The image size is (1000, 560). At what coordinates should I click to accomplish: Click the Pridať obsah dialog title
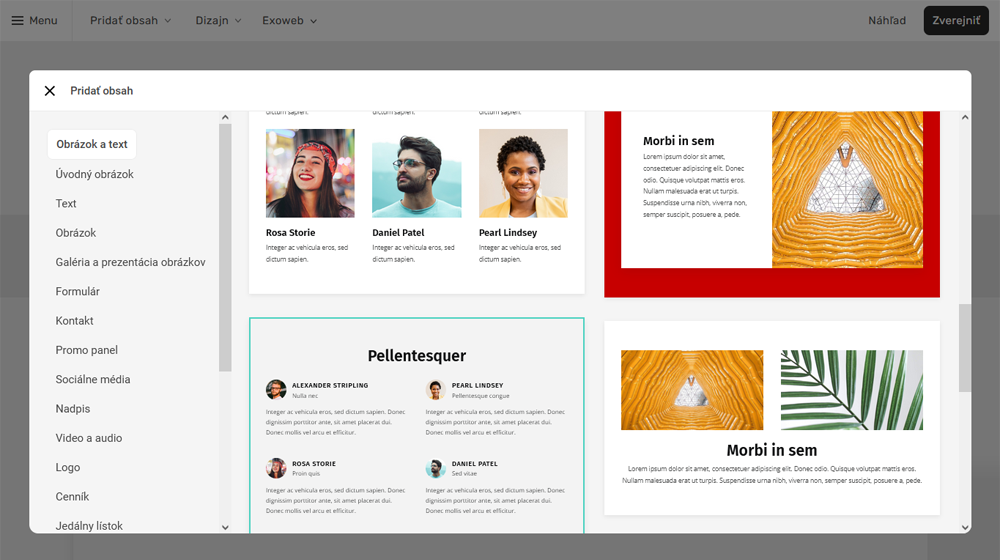point(101,91)
